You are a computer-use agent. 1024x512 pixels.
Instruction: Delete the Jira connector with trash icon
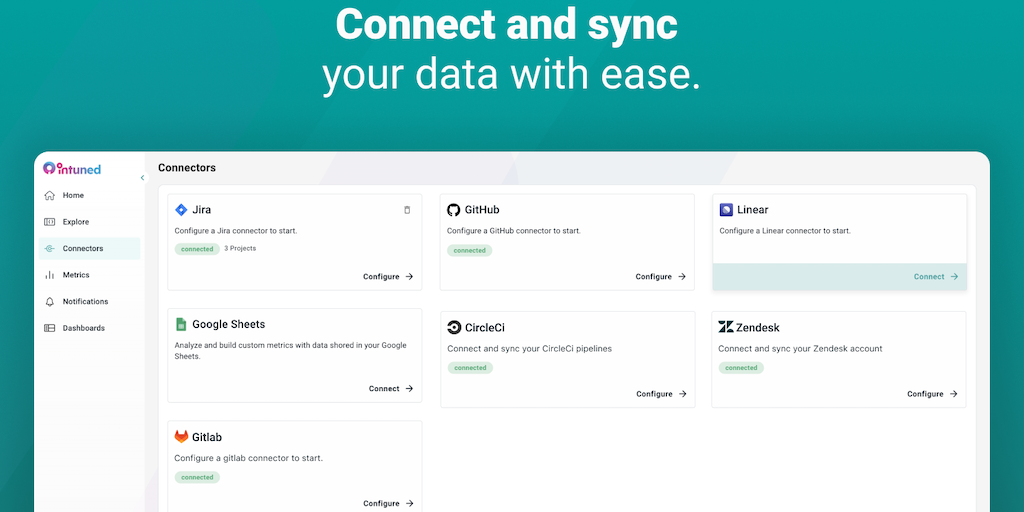(407, 210)
